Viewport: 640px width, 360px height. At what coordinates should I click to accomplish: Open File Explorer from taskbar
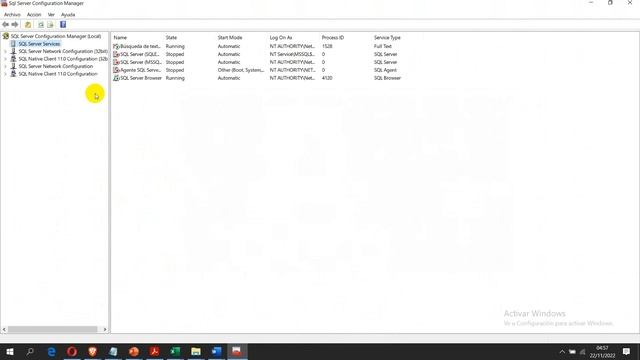click(196, 351)
